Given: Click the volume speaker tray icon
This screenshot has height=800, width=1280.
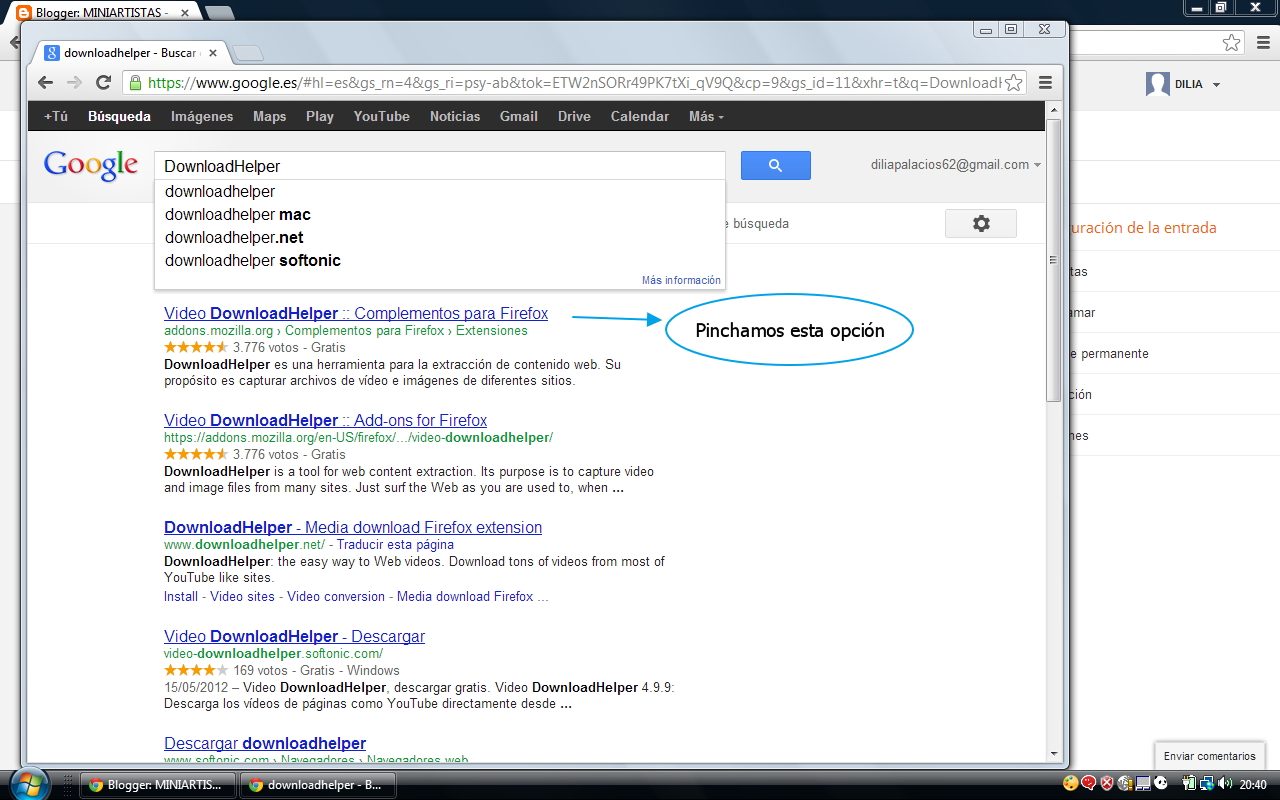Looking at the screenshot, I should [1225, 783].
